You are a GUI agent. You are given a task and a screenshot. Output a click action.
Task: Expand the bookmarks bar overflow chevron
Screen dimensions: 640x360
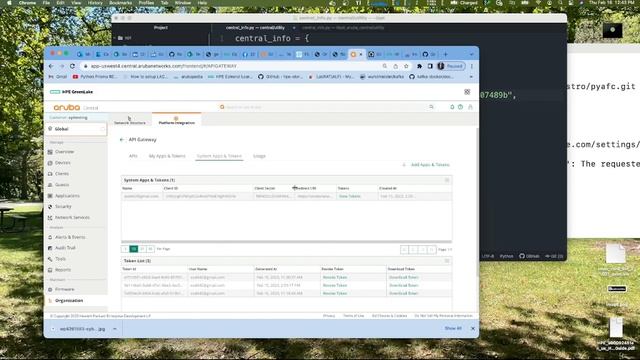(471, 77)
